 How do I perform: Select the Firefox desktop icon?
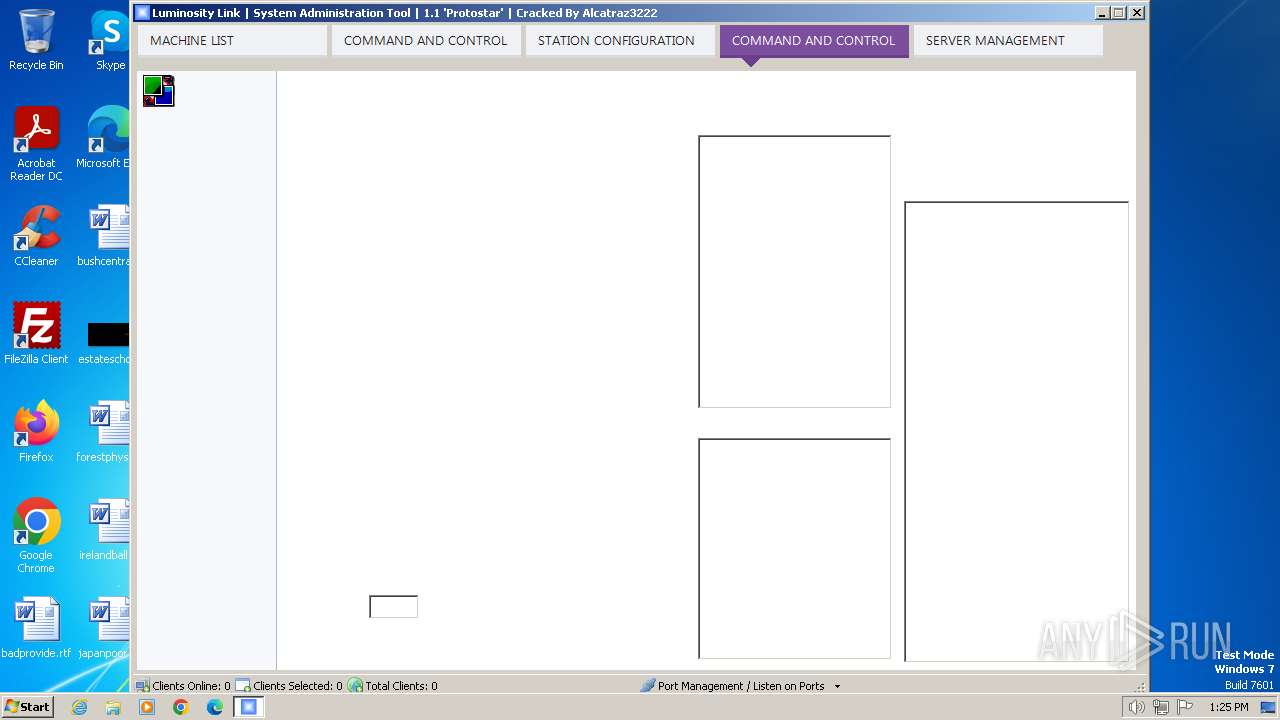36,432
